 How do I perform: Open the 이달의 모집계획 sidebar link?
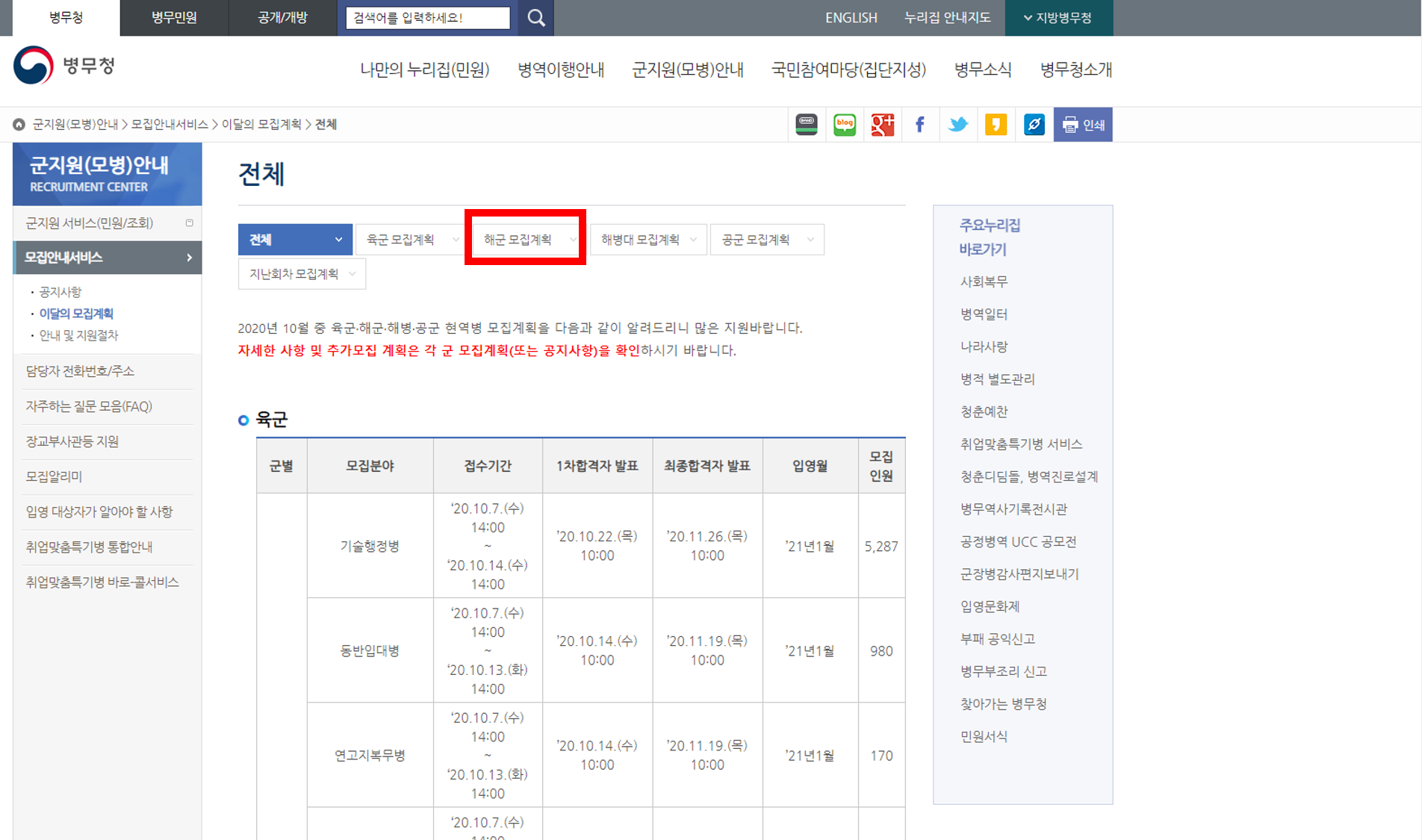76,314
